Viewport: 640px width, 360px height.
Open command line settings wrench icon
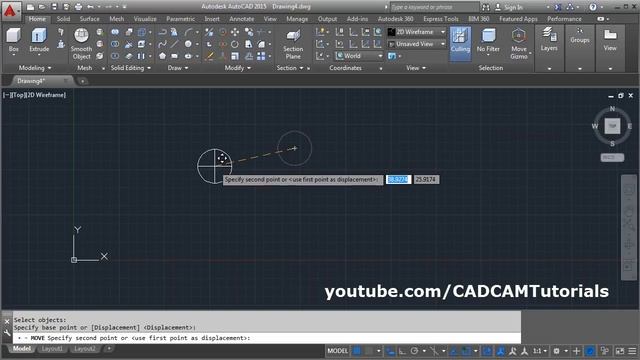point(7,333)
